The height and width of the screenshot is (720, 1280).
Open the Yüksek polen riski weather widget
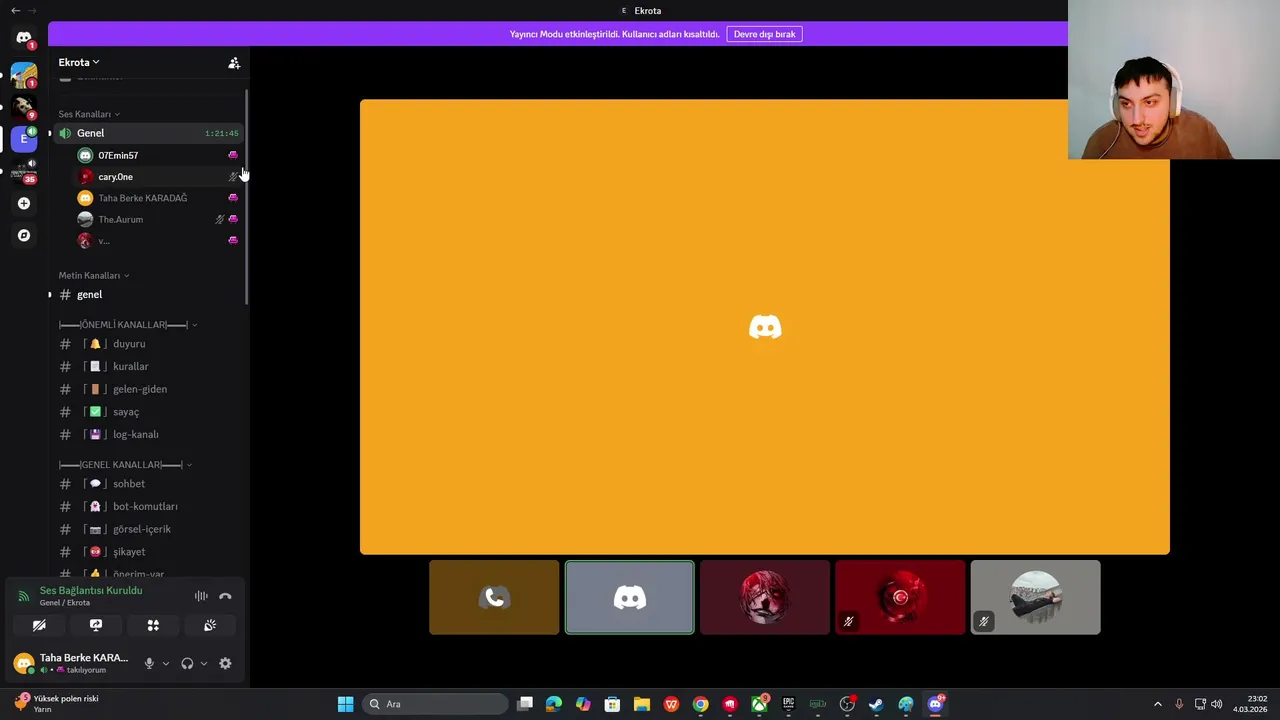pos(56,703)
